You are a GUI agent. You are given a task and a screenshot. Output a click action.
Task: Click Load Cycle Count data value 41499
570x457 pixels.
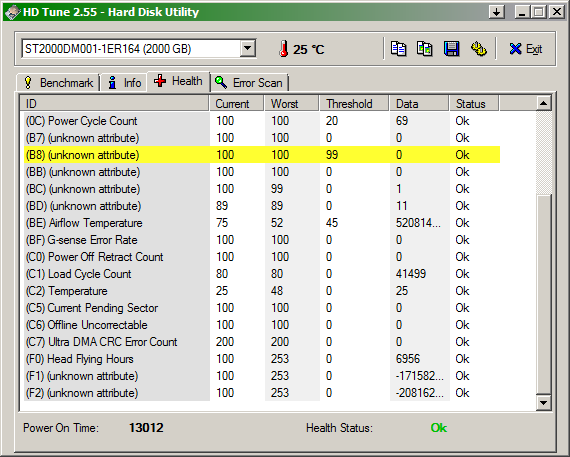(x=410, y=274)
